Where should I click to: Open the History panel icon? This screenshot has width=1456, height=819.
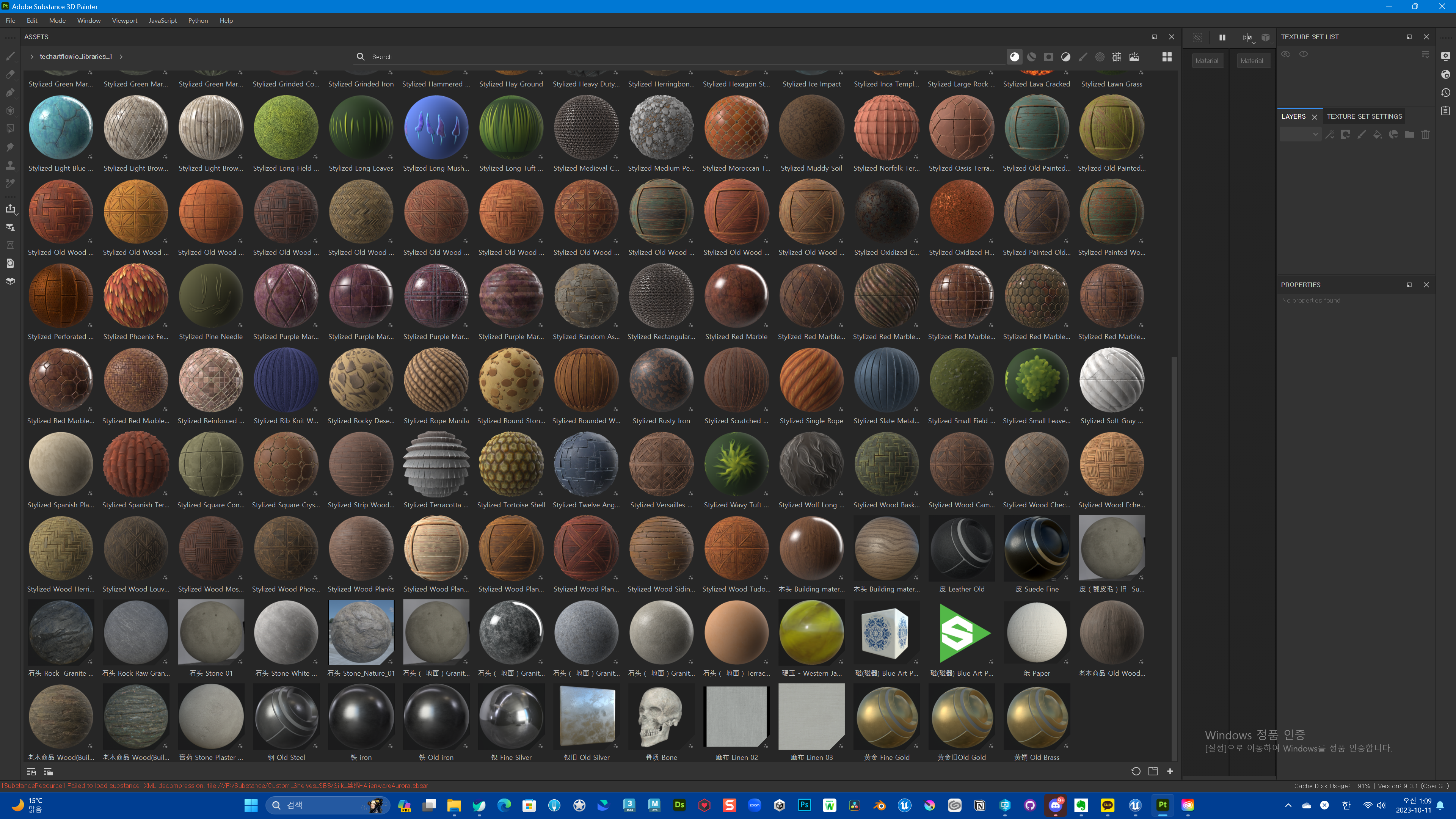pyautogui.click(x=1446, y=93)
